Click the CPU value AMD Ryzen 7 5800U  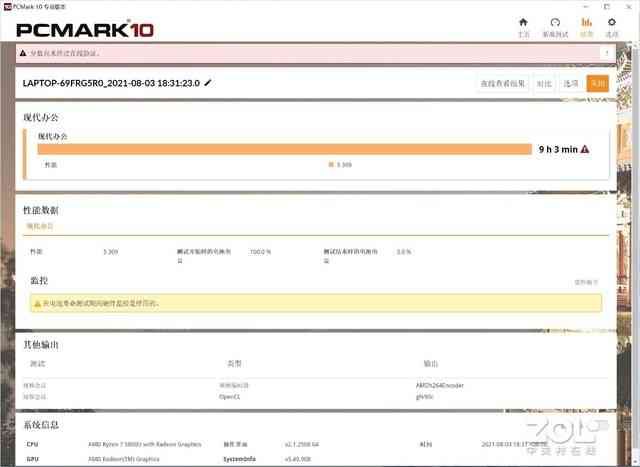pyautogui.click(x=144, y=444)
